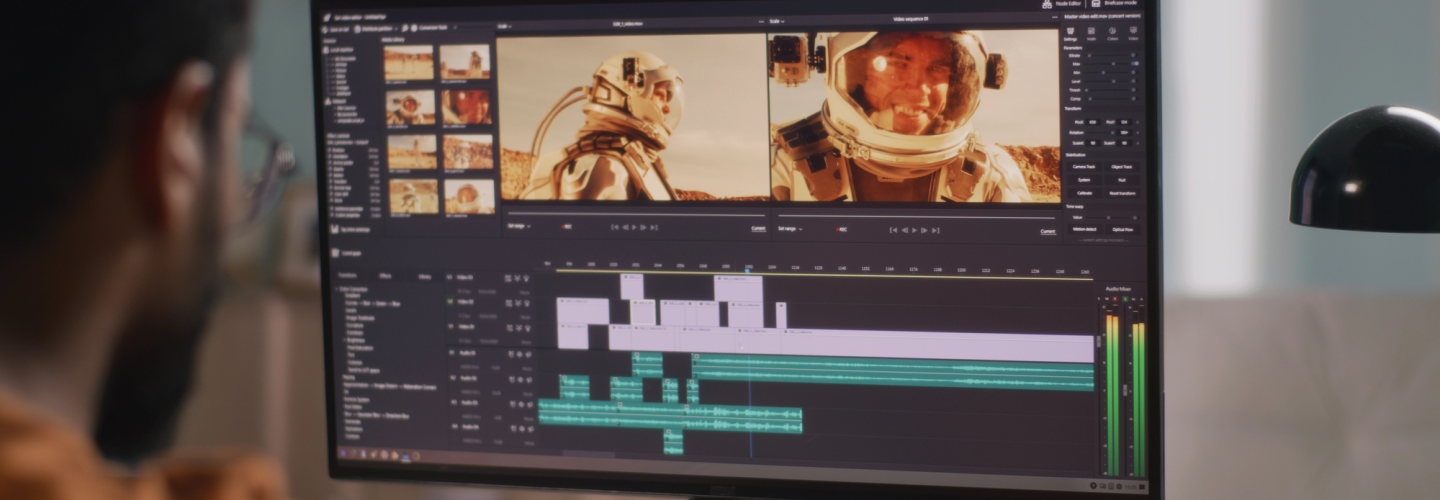The height and width of the screenshot is (500, 1440).
Task: Collapse the Color Correction effects group
Action: [x=338, y=289]
